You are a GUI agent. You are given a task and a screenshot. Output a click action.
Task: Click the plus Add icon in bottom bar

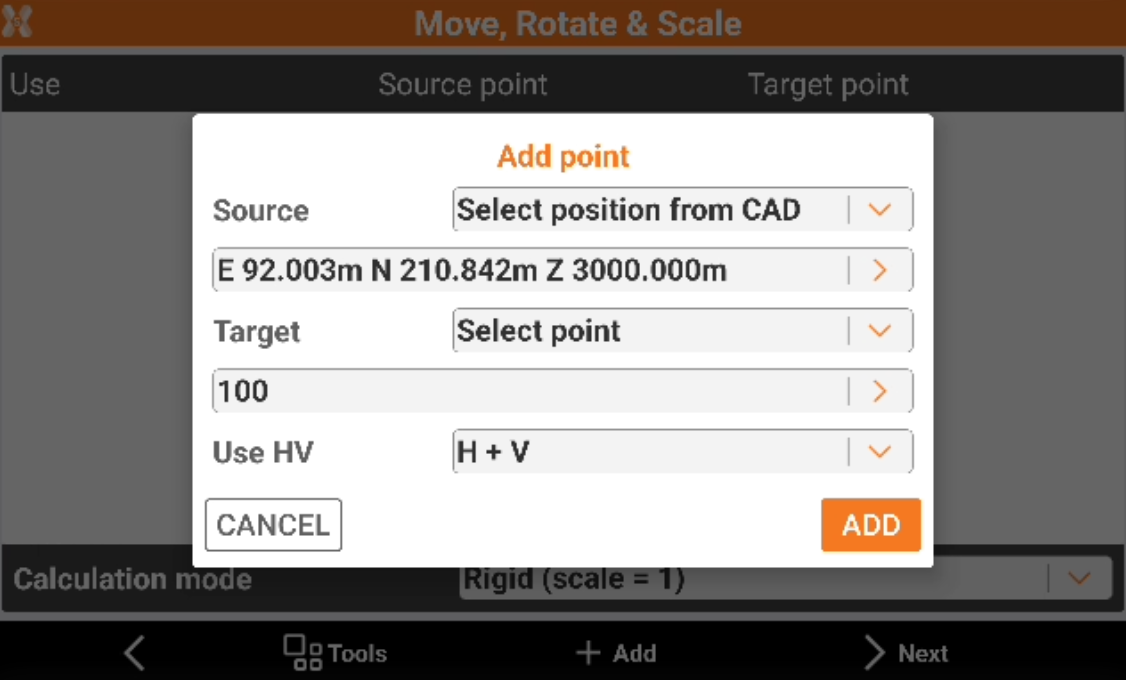coord(588,653)
